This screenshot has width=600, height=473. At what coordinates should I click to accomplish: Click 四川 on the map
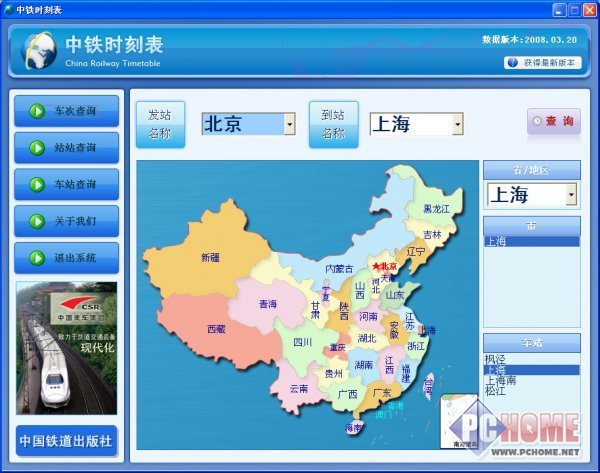tap(303, 342)
